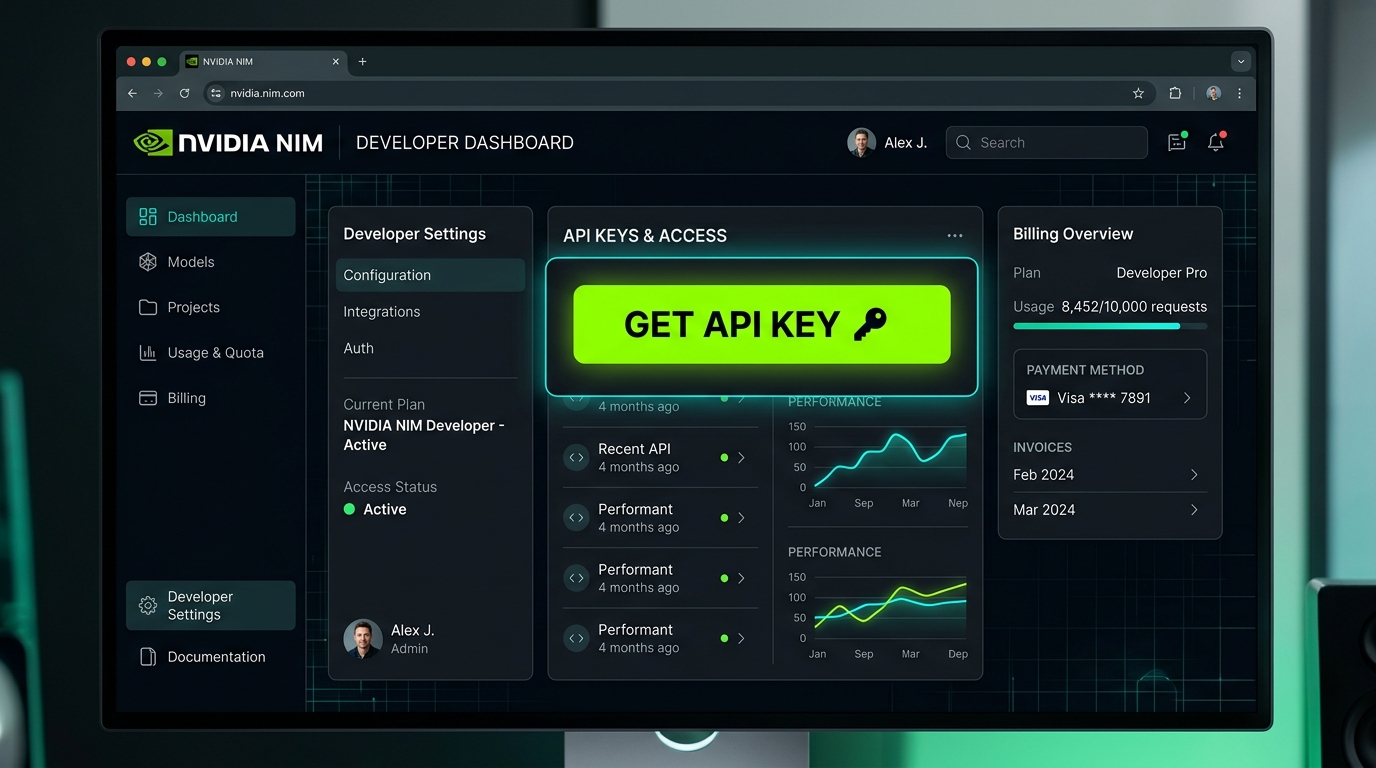This screenshot has width=1376, height=768.
Task: Click the Billing card icon
Action: pyautogui.click(x=148, y=398)
